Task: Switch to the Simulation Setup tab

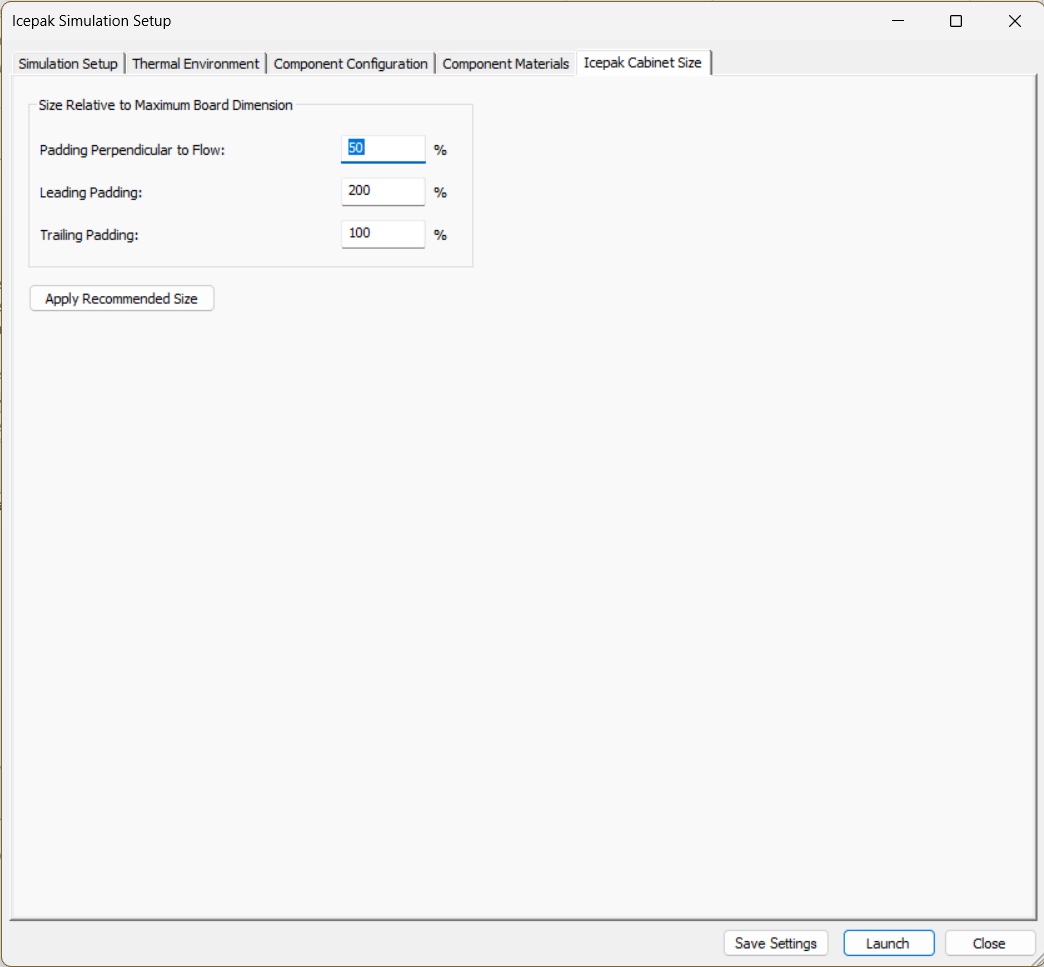Action: pyautogui.click(x=68, y=64)
